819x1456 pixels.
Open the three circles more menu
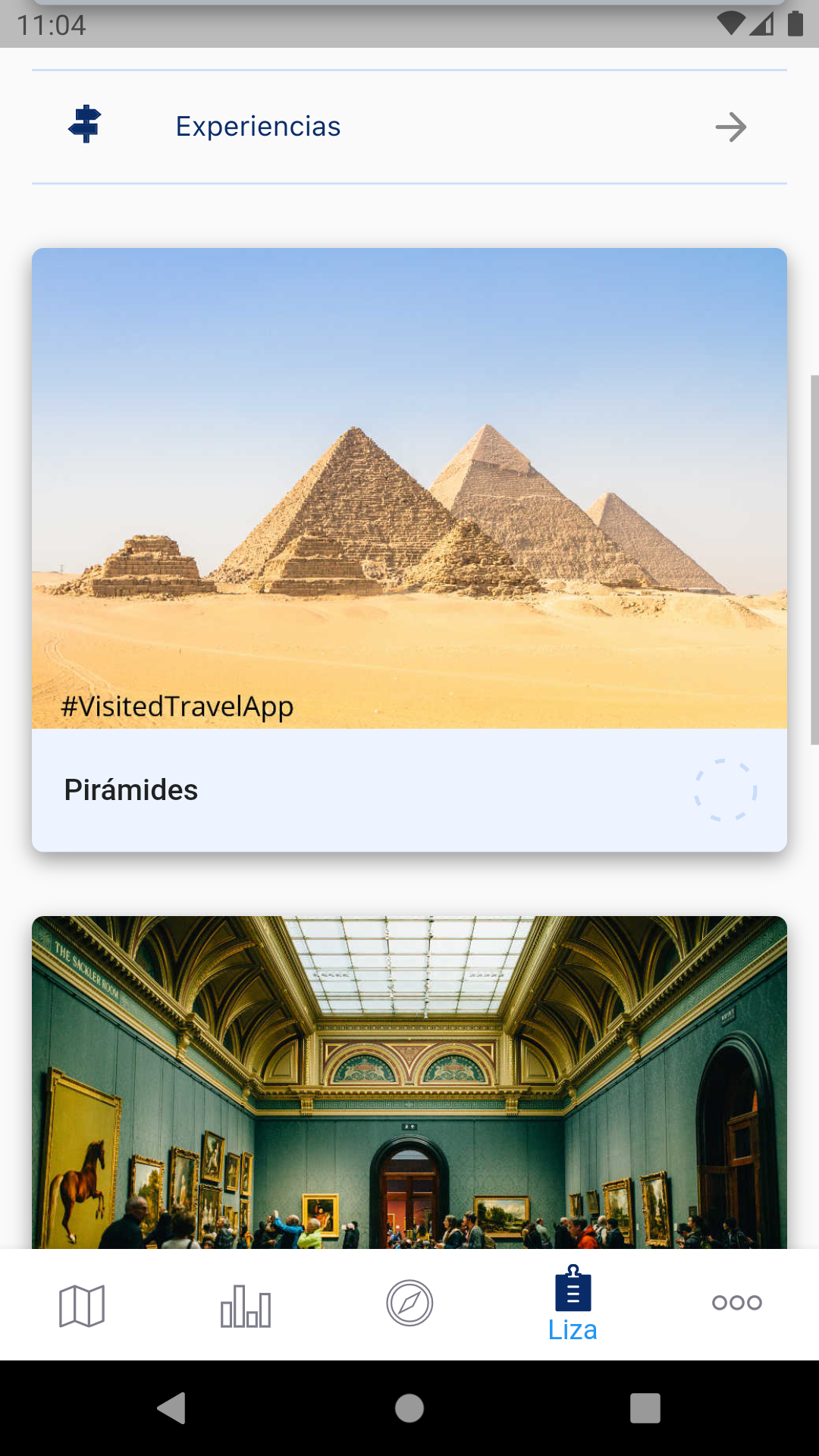(x=737, y=1303)
